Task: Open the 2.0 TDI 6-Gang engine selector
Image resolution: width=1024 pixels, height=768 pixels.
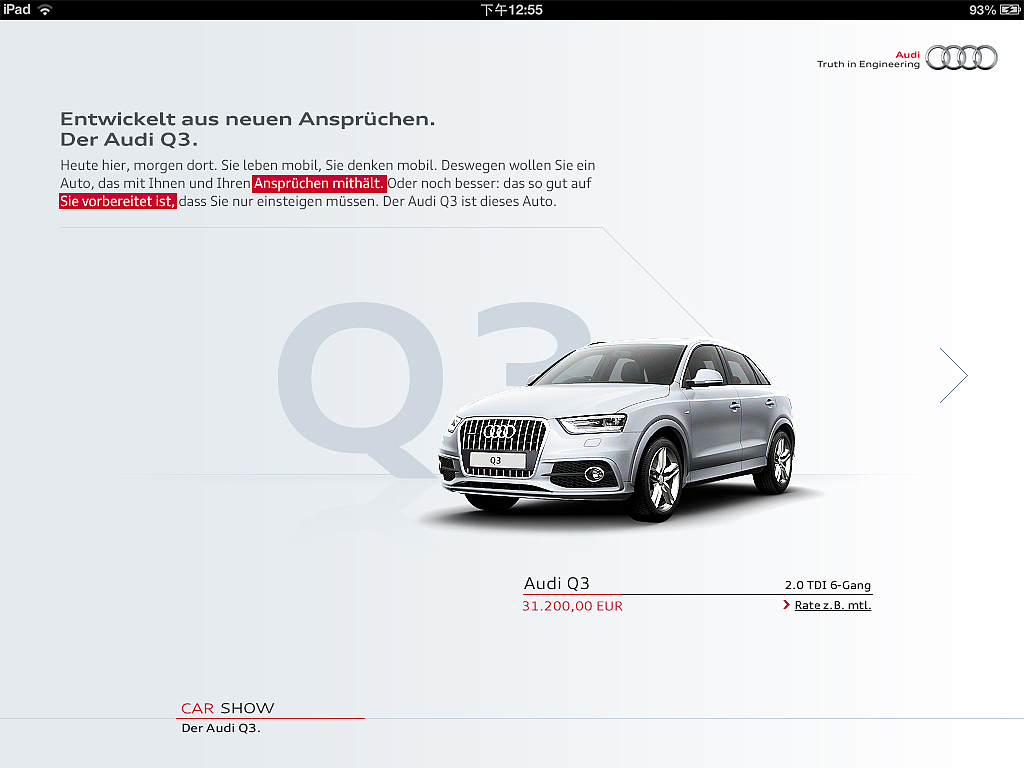Action: [x=828, y=585]
